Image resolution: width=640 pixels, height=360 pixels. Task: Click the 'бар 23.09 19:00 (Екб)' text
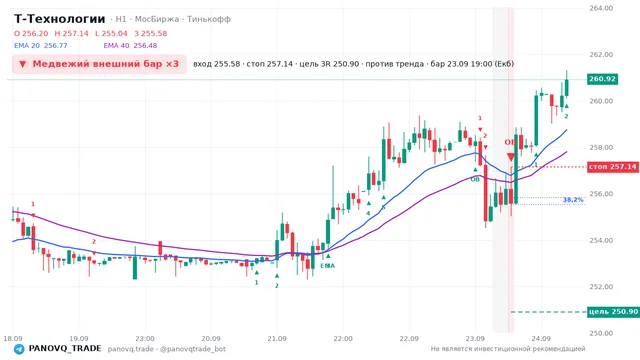tap(472, 64)
